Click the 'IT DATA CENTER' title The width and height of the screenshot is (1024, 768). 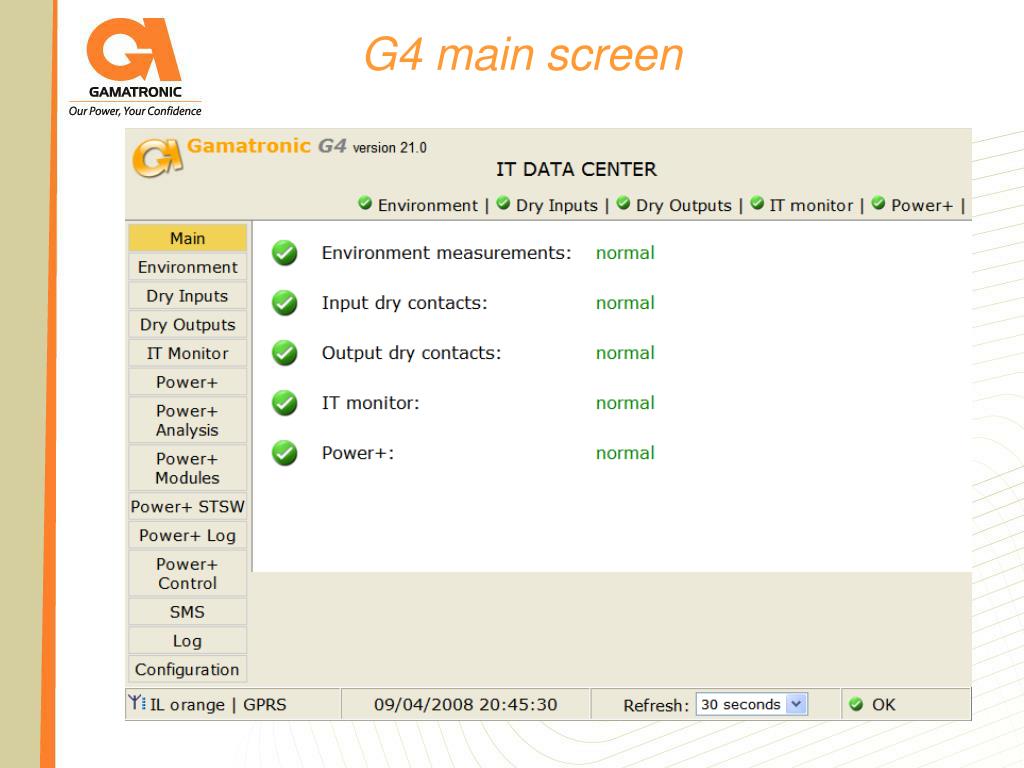[576, 169]
